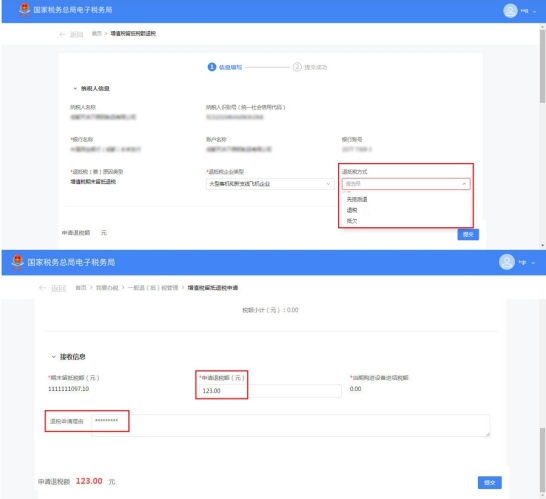The width and height of the screenshot is (546, 499).
Task: Click the tax bureau emblem in lower header
Action: [18, 262]
